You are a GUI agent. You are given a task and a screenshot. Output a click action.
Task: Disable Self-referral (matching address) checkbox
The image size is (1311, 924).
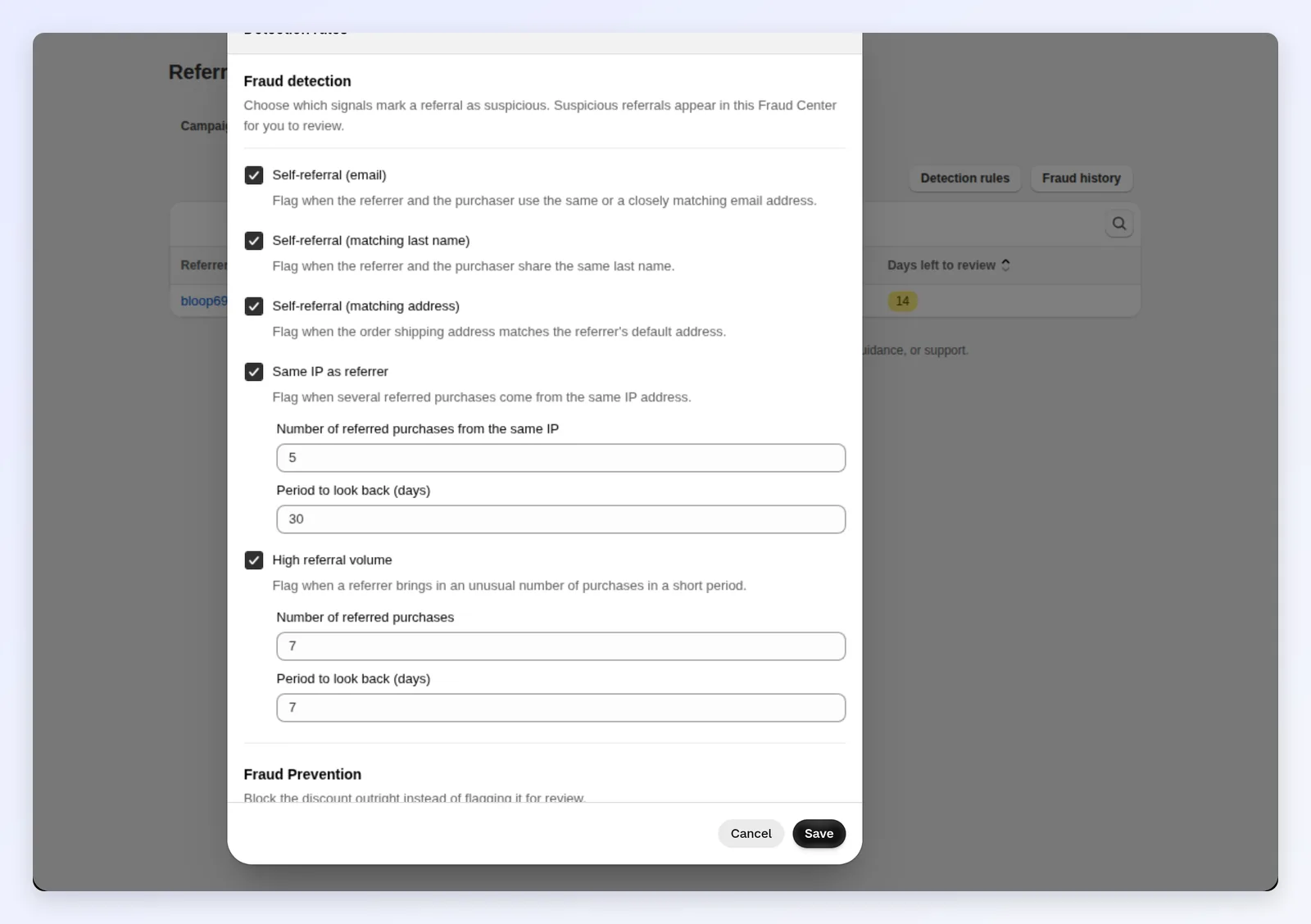254,306
